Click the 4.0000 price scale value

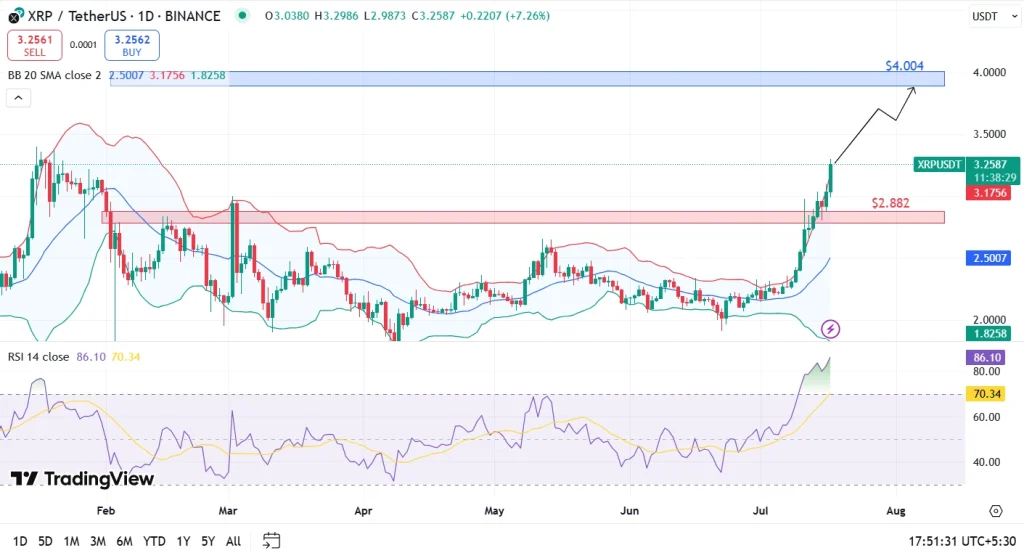coord(989,72)
